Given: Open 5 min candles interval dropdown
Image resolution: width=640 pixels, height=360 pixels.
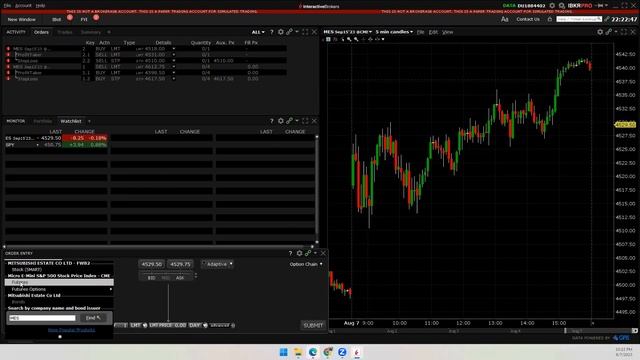Looking at the screenshot, I should tap(394, 32).
